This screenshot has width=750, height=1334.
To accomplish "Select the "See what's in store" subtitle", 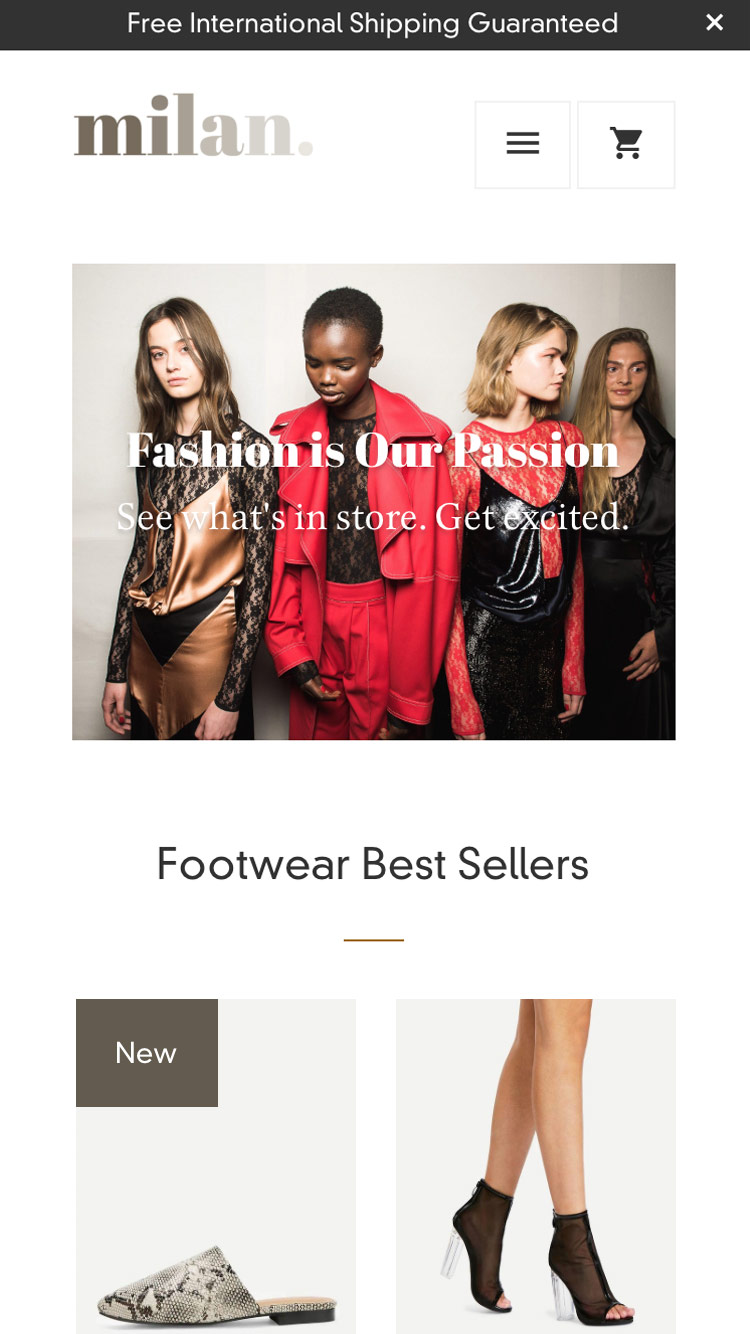I will click(x=373, y=516).
